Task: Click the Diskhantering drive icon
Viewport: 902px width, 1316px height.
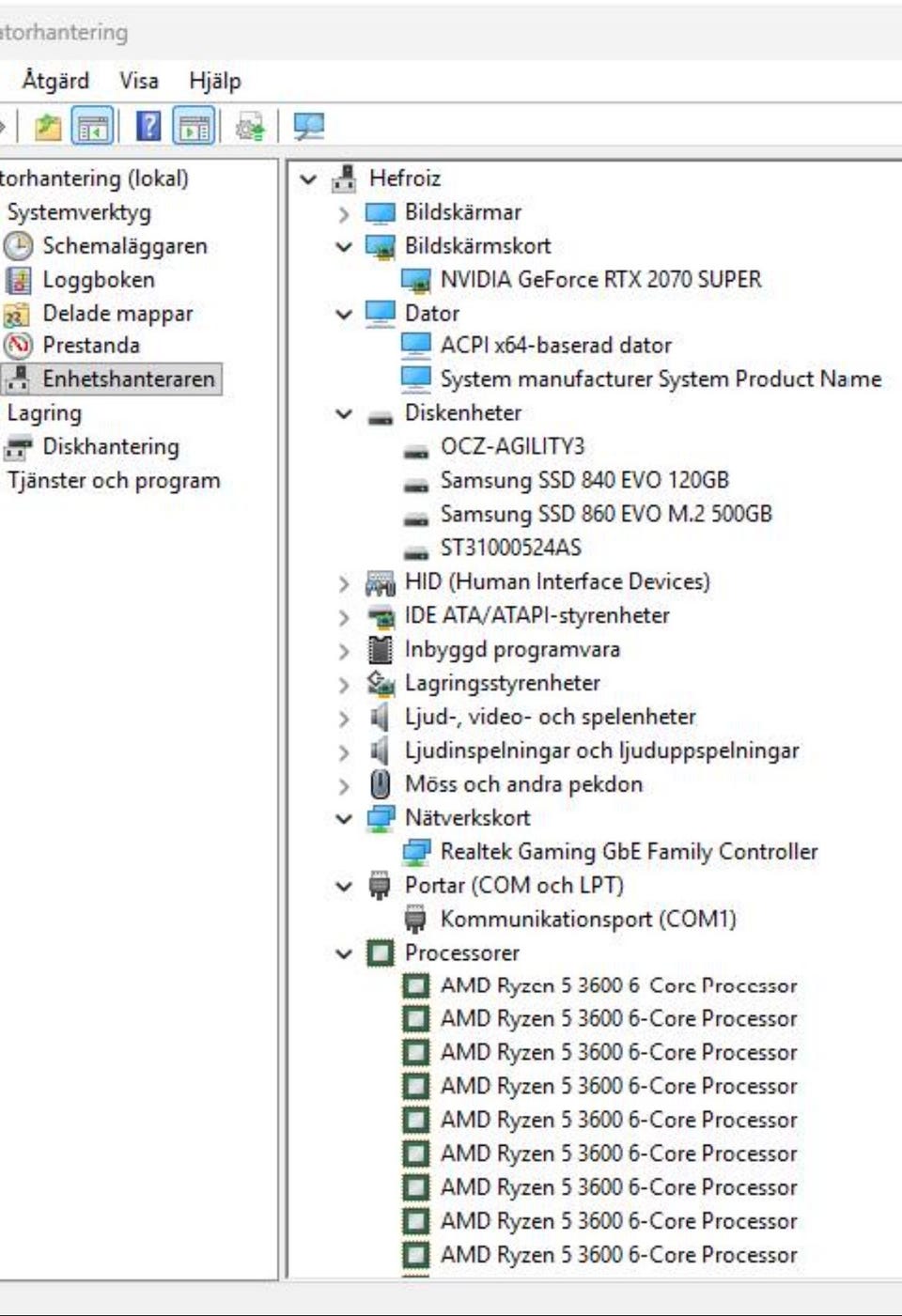Action: point(17,448)
